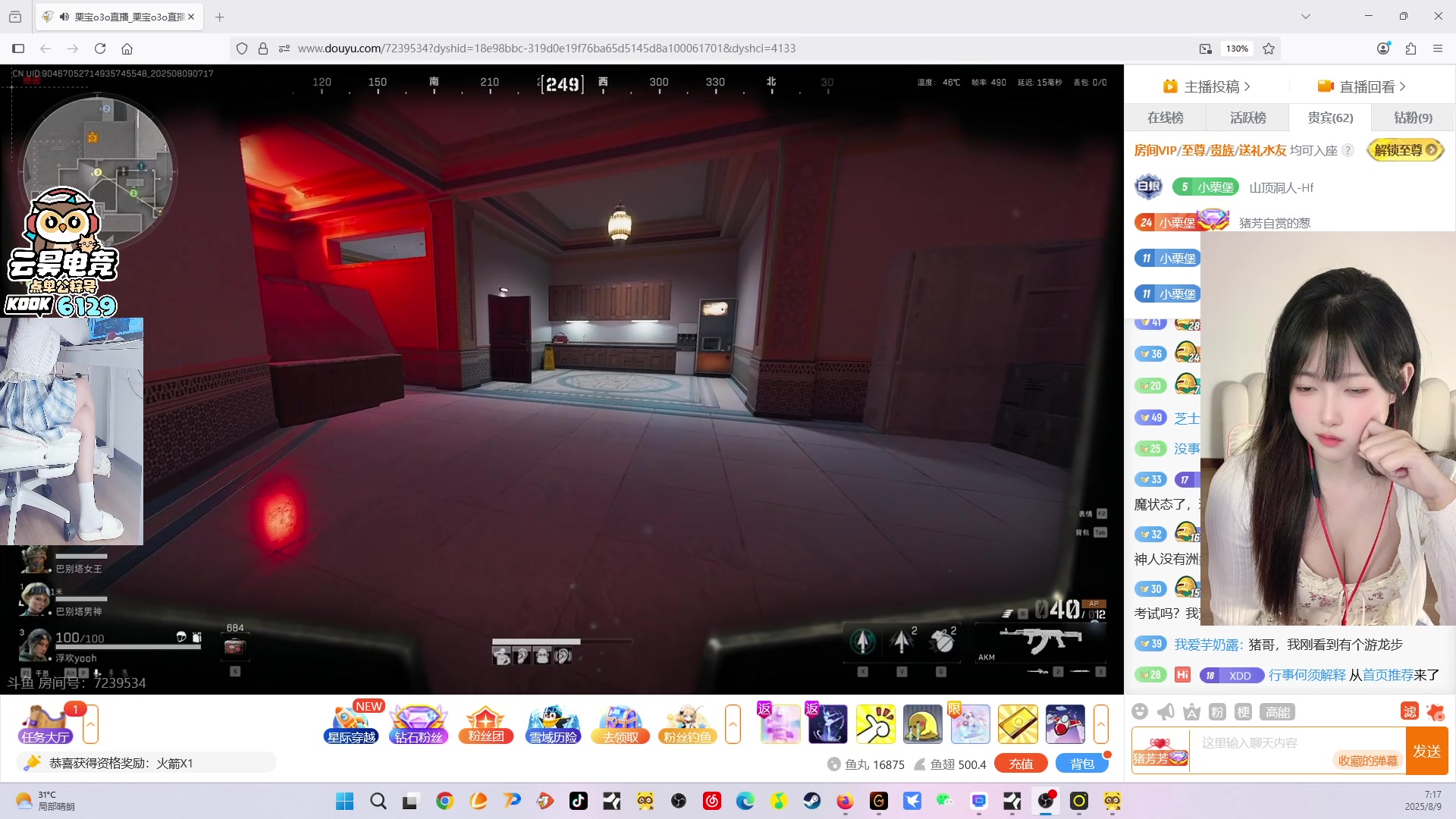Viewport: 1456px width, 819px height.
Task: Open the 雪域历险 penguin activity icon
Action: coord(553,724)
